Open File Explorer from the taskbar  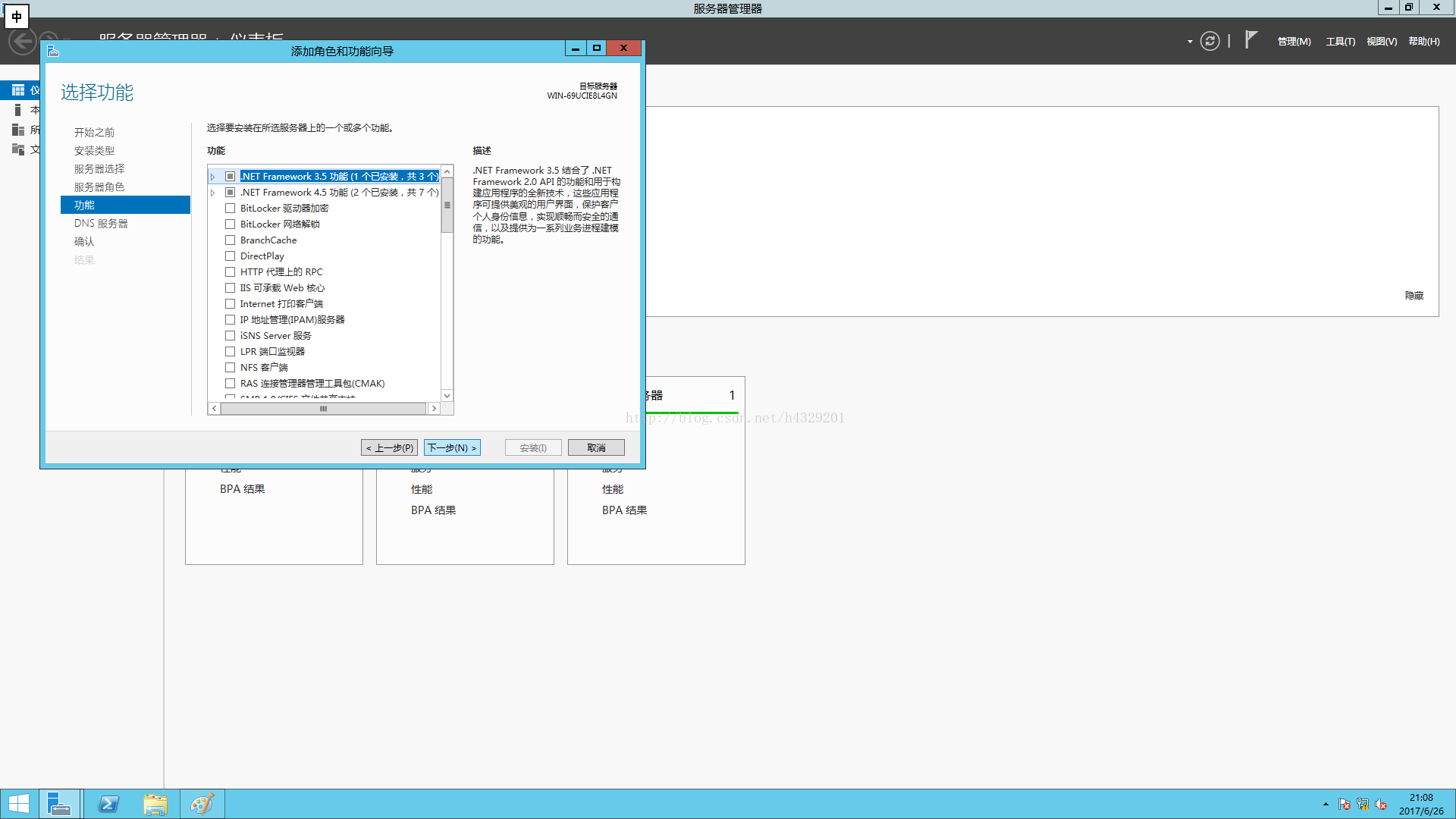pyautogui.click(x=155, y=804)
